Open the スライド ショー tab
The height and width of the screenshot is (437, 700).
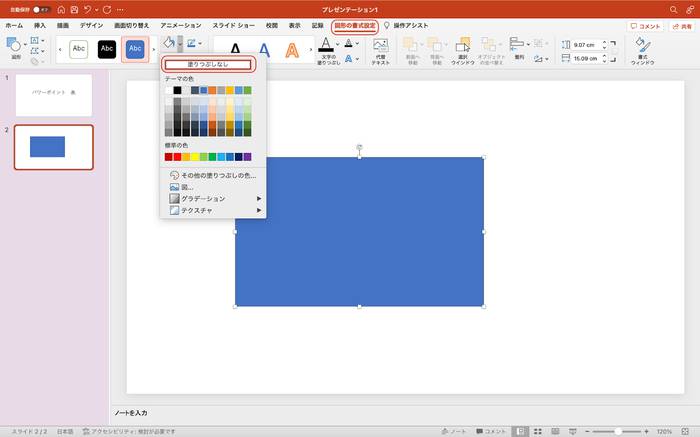point(233,26)
